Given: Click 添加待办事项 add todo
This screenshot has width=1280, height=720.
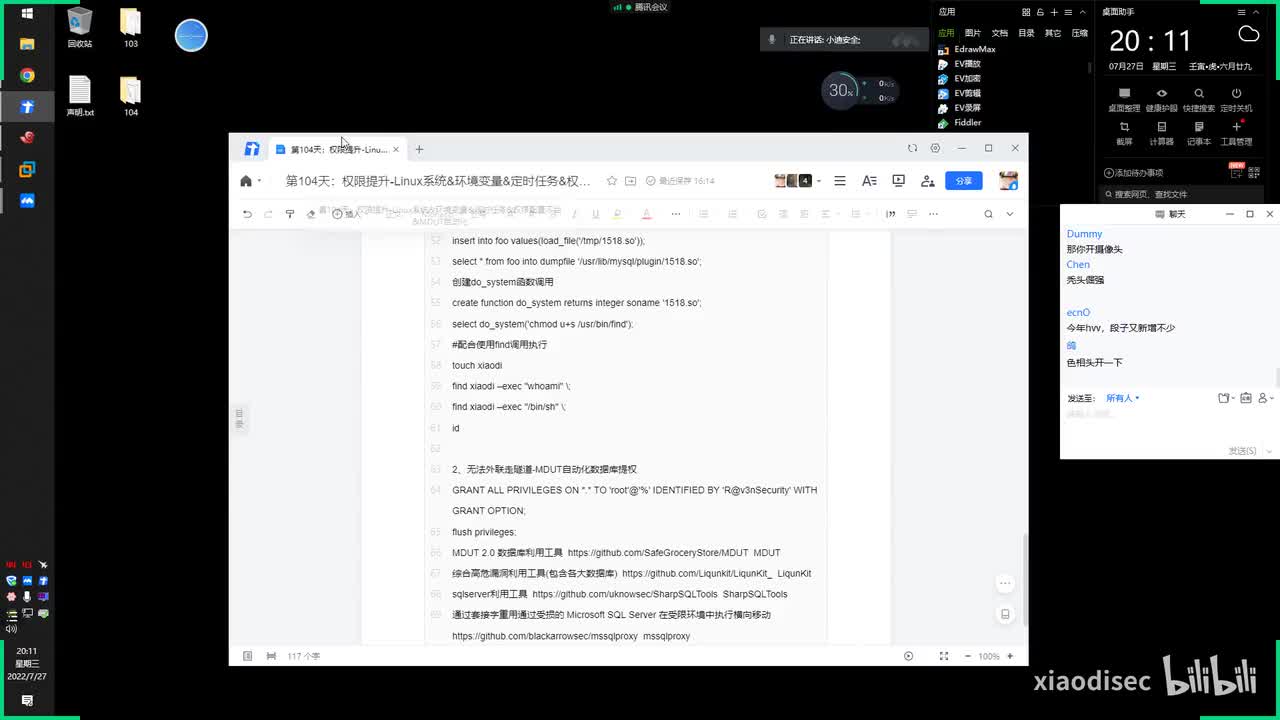Looking at the screenshot, I should click(x=1133, y=173).
